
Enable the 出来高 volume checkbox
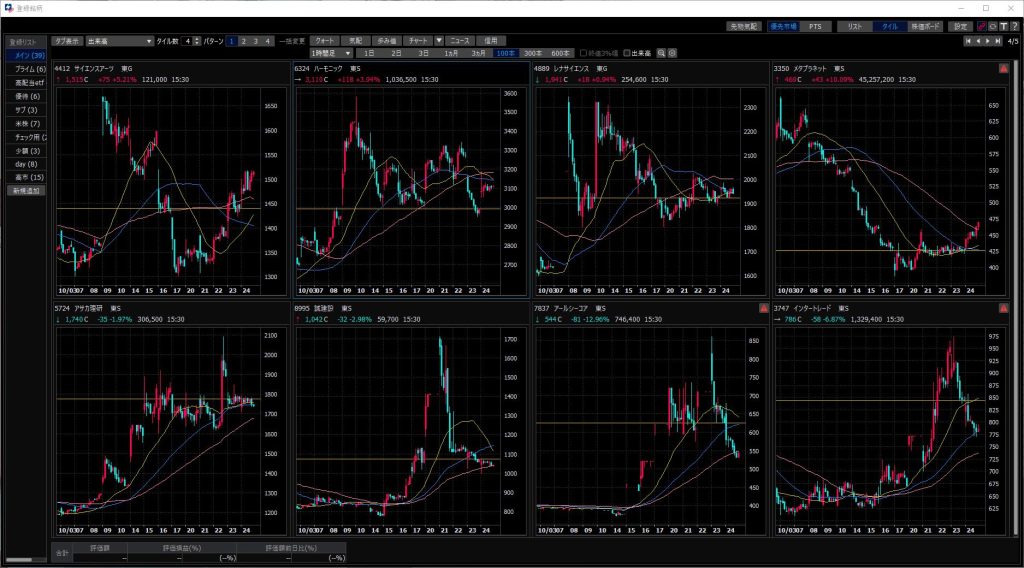(x=627, y=53)
